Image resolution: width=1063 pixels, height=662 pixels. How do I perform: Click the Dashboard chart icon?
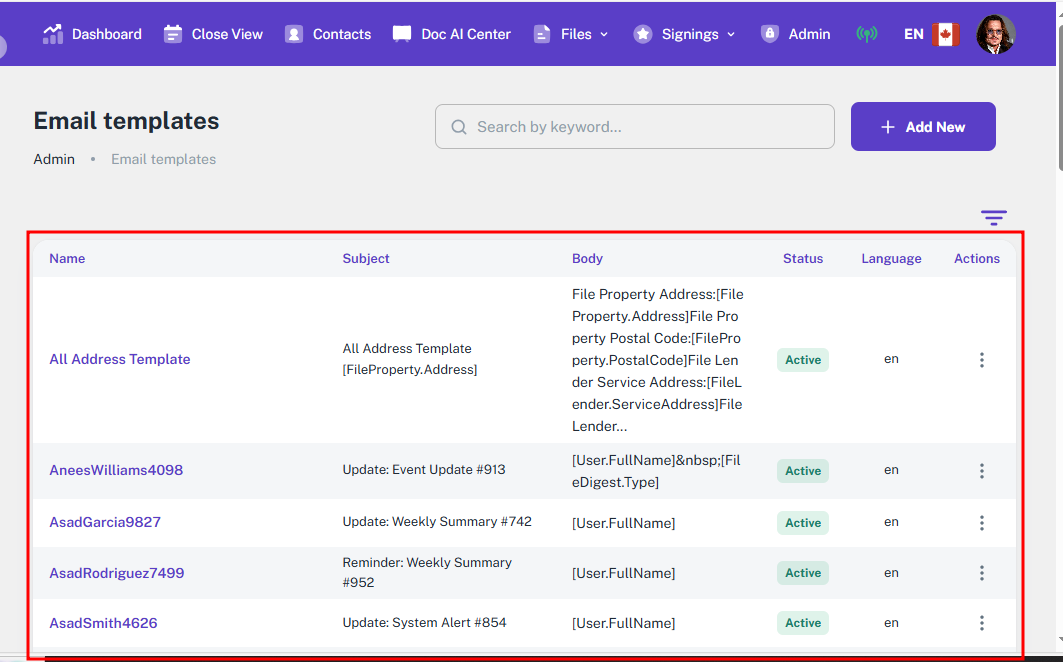coord(53,34)
